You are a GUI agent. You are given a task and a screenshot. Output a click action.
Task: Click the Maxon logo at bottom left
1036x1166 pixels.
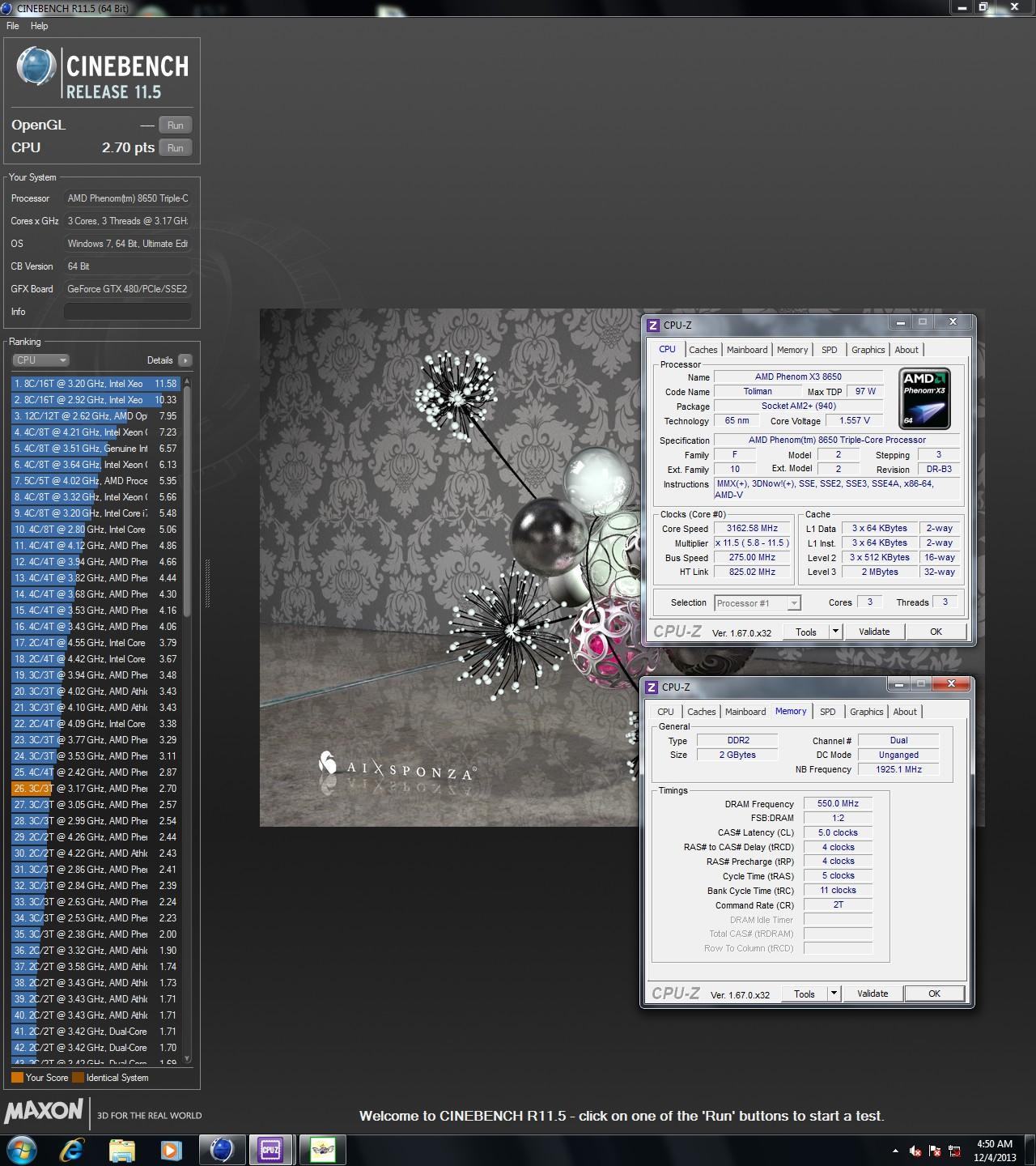[44, 1111]
